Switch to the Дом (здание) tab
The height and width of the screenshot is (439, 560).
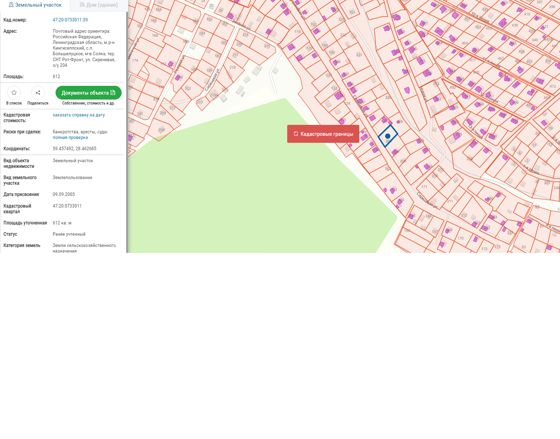pyautogui.click(x=99, y=5)
